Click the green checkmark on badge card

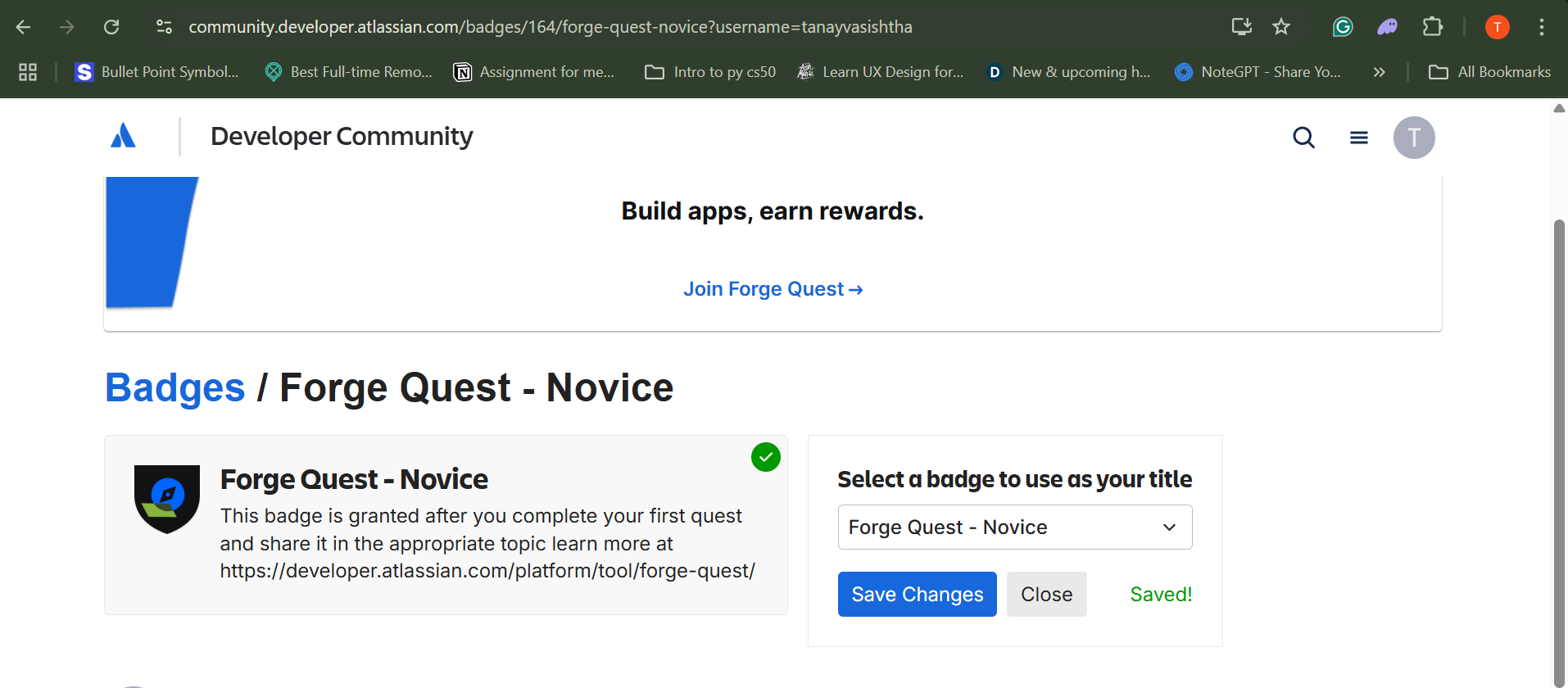tap(766, 457)
